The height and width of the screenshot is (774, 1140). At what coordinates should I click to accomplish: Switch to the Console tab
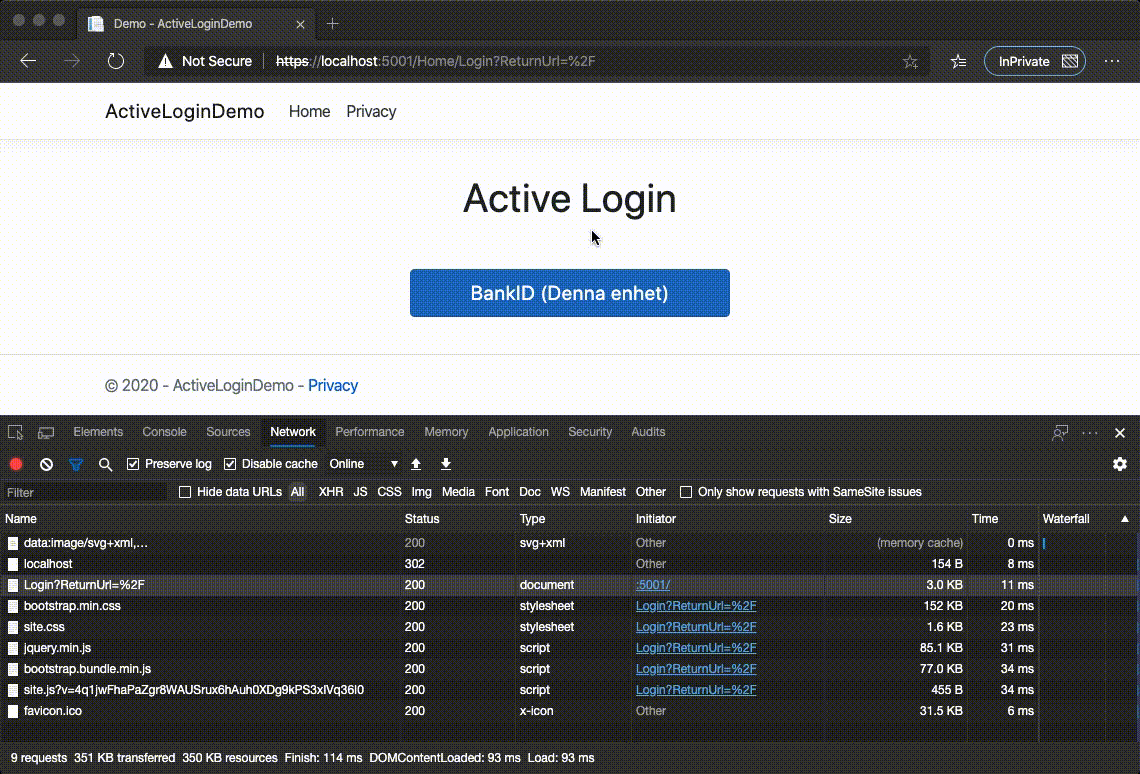[164, 432]
